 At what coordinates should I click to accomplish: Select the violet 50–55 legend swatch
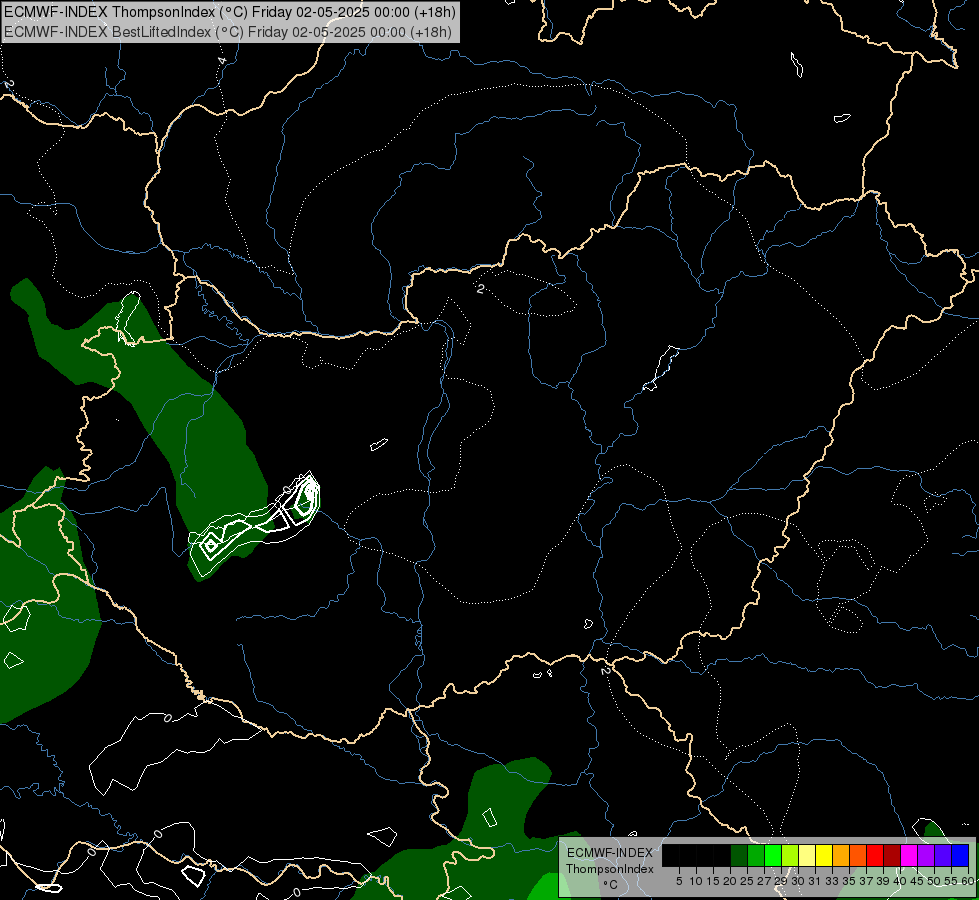943,855
